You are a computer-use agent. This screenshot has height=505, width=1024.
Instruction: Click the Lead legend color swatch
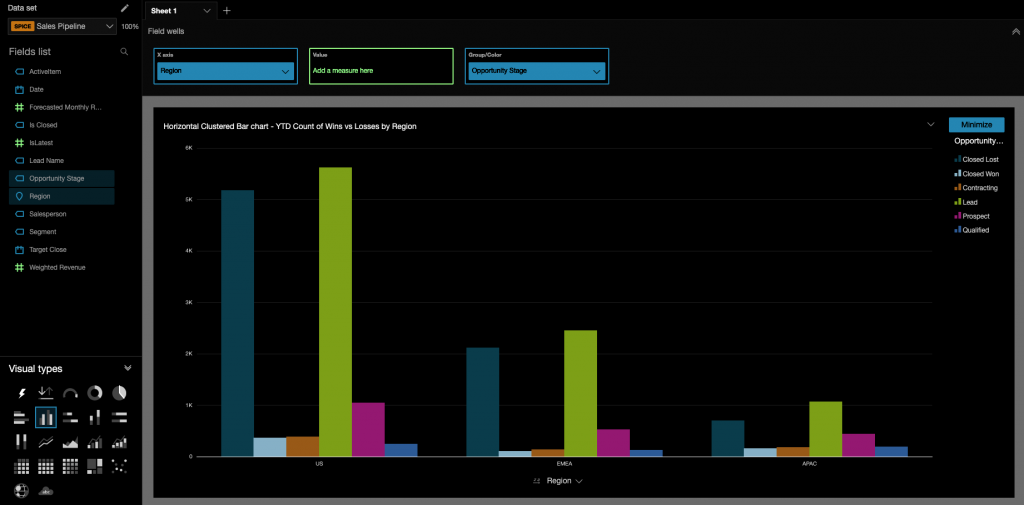[957, 202]
